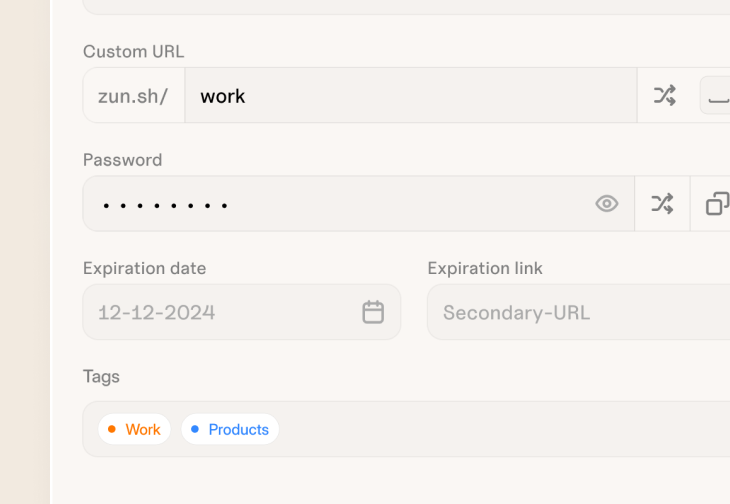Click the Expiration link label

pyautogui.click(x=485, y=268)
